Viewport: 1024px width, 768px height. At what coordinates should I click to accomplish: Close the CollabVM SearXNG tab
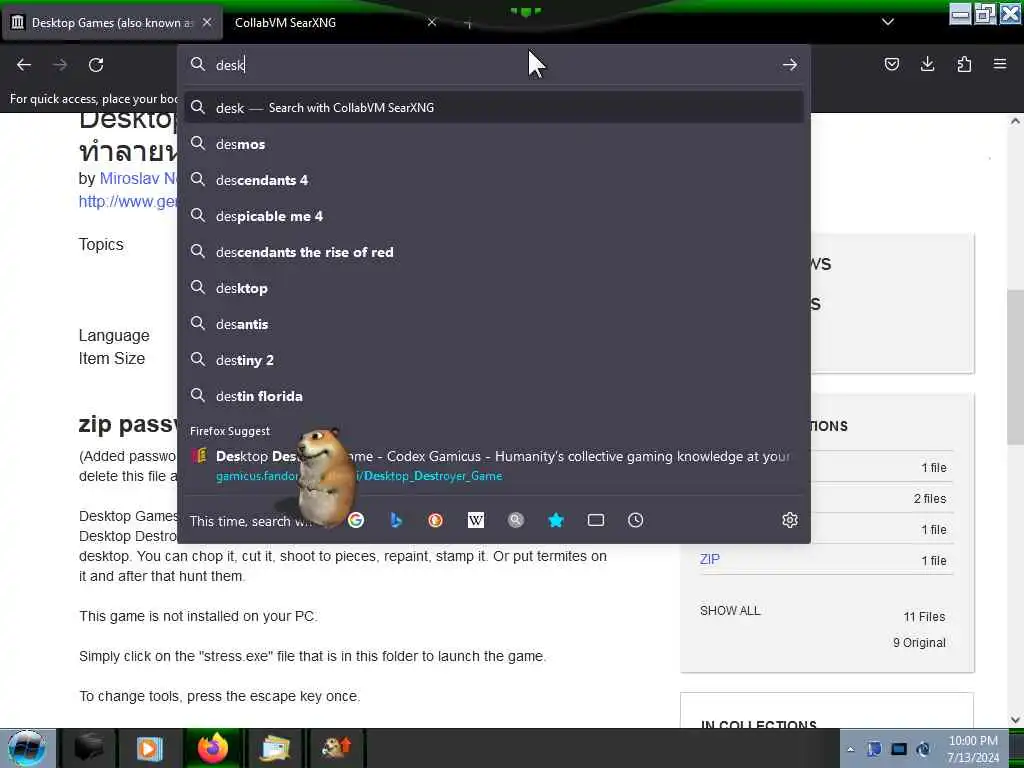[432, 22]
